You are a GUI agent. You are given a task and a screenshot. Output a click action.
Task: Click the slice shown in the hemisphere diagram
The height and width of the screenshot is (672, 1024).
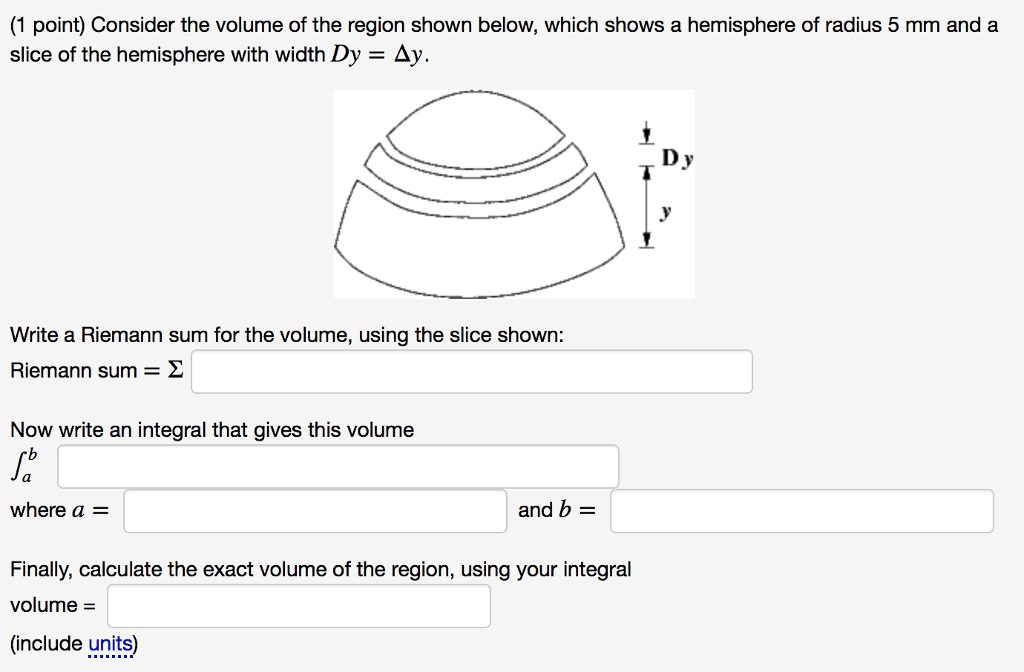pos(480,180)
